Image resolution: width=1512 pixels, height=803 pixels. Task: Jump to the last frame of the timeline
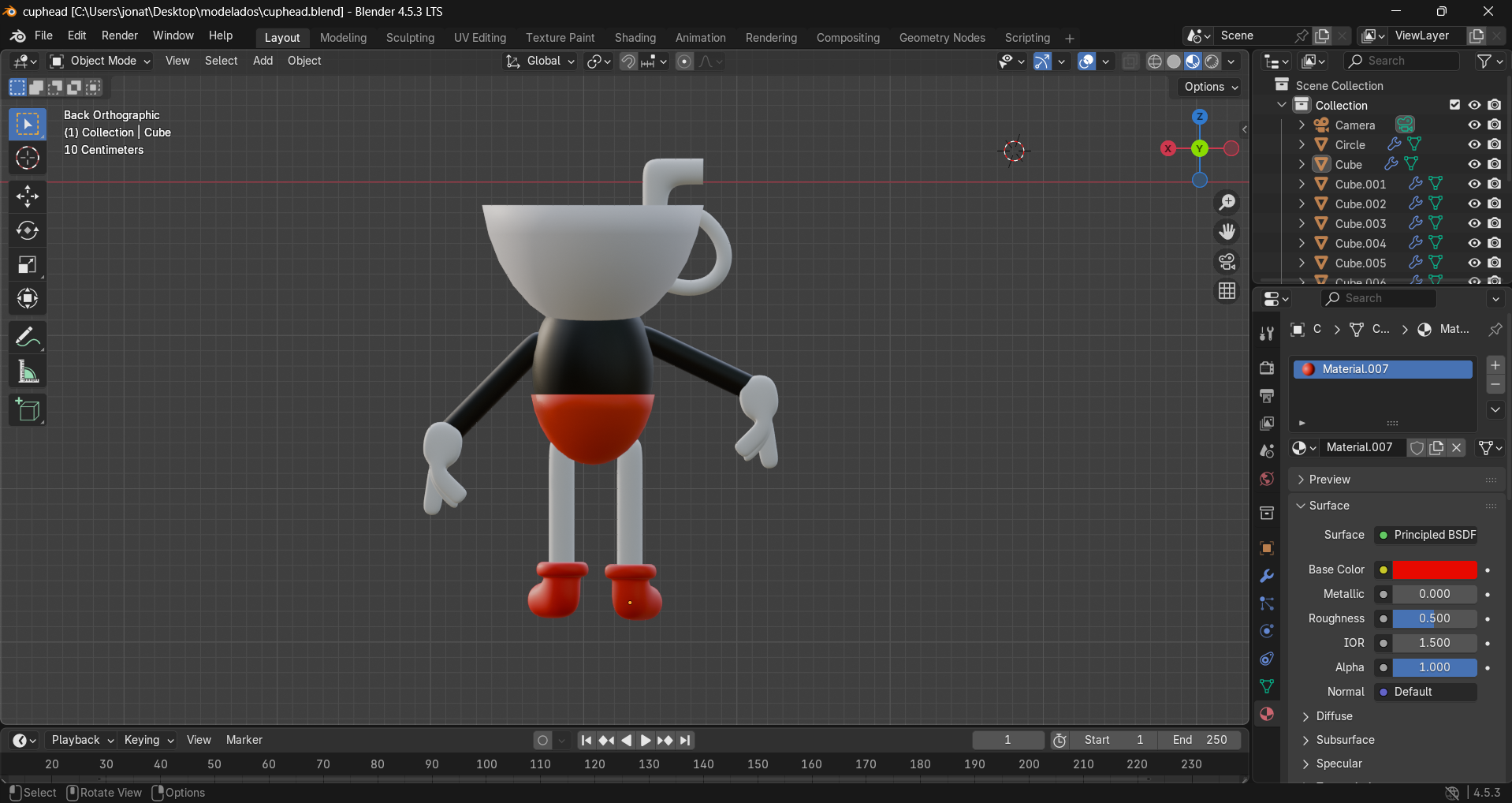(685, 740)
